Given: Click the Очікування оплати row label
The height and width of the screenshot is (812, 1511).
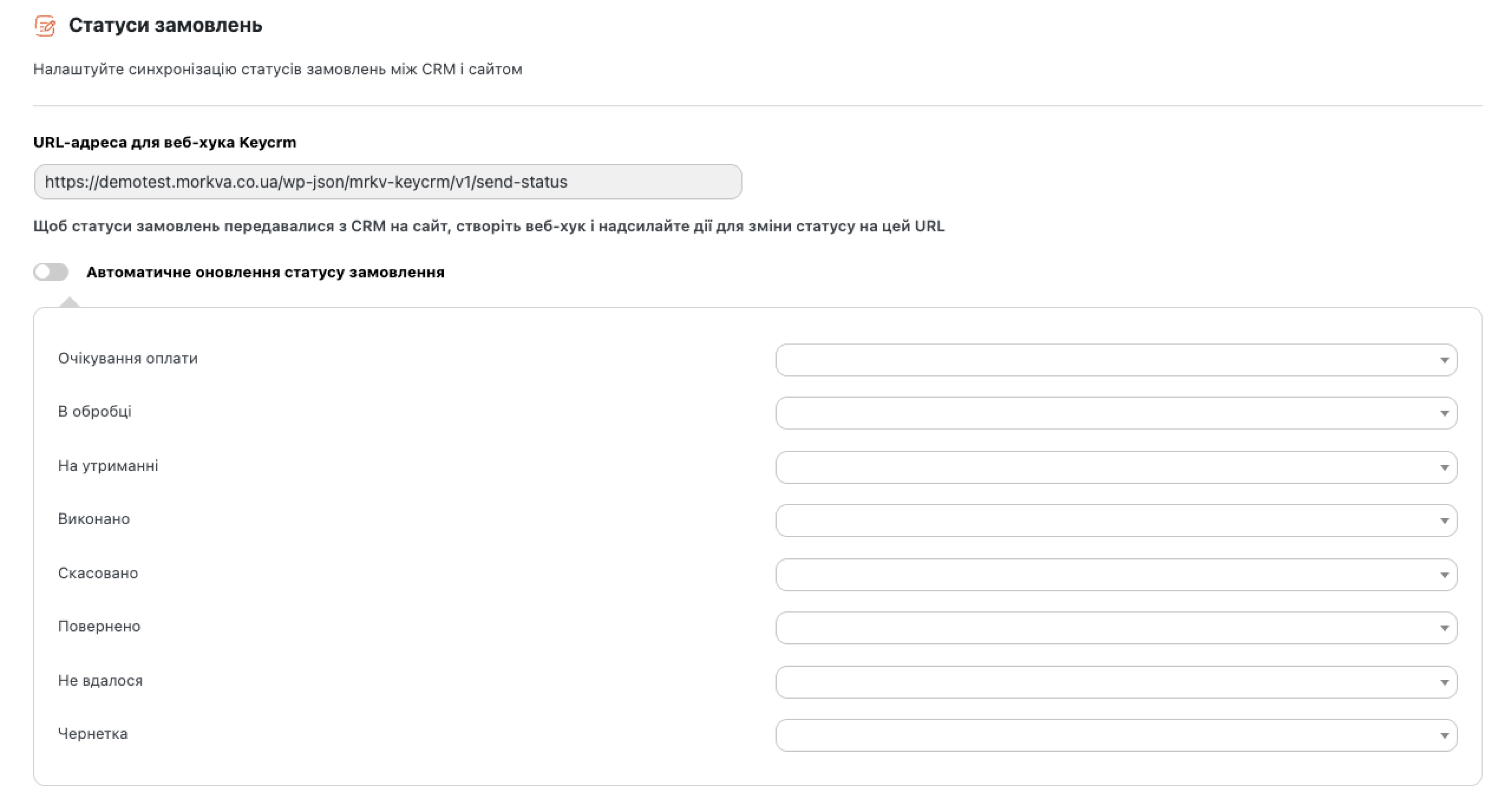Looking at the screenshot, I should (127, 358).
